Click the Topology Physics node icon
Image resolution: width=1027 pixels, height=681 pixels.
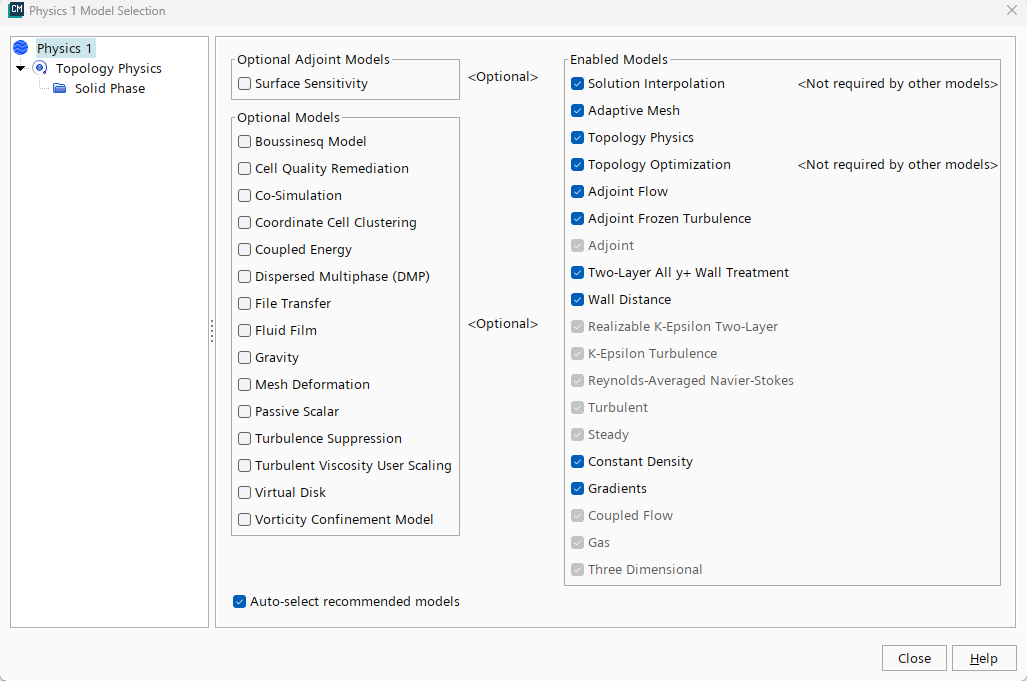(x=40, y=68)
